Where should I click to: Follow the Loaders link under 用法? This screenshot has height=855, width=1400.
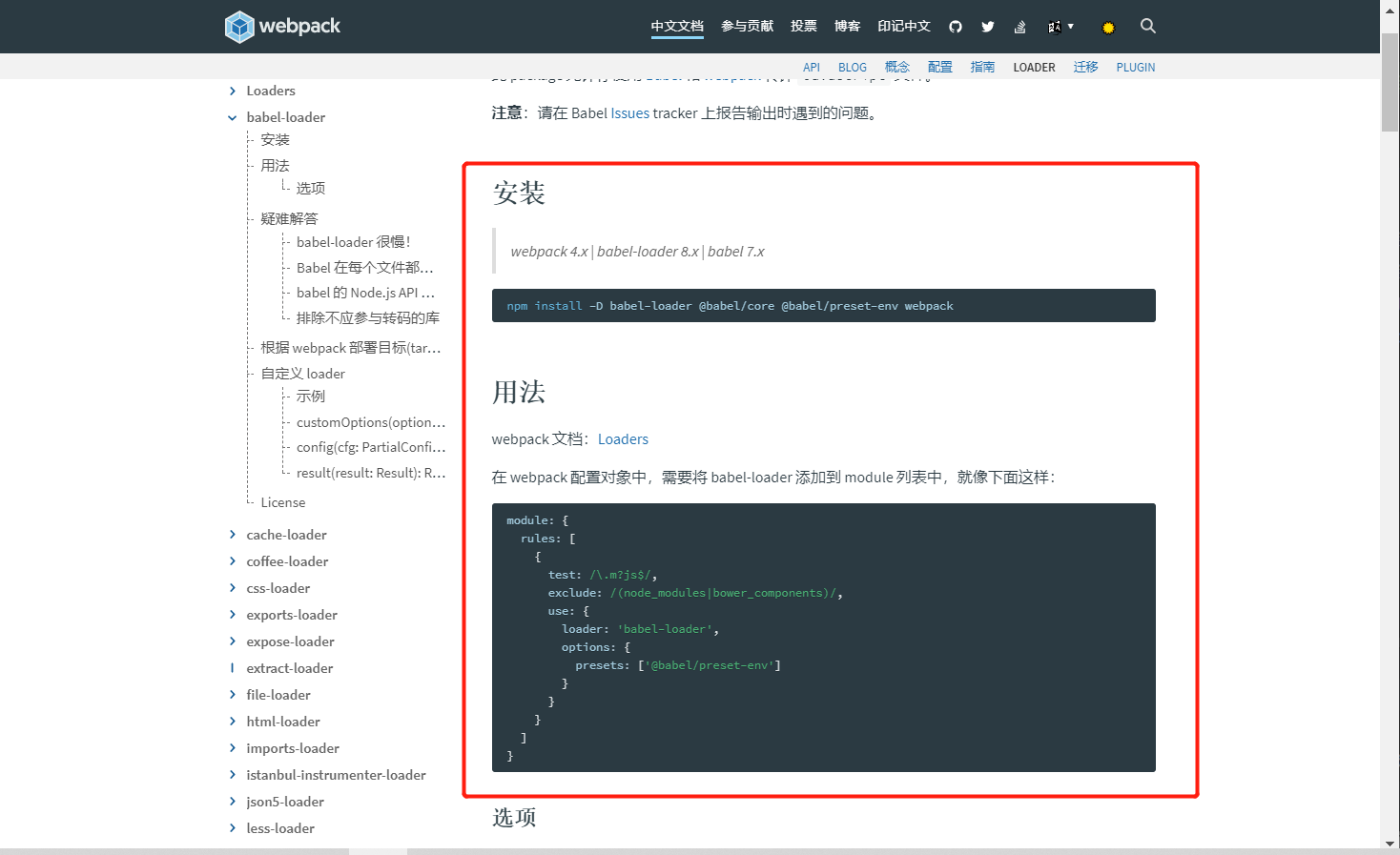[623, 439]
